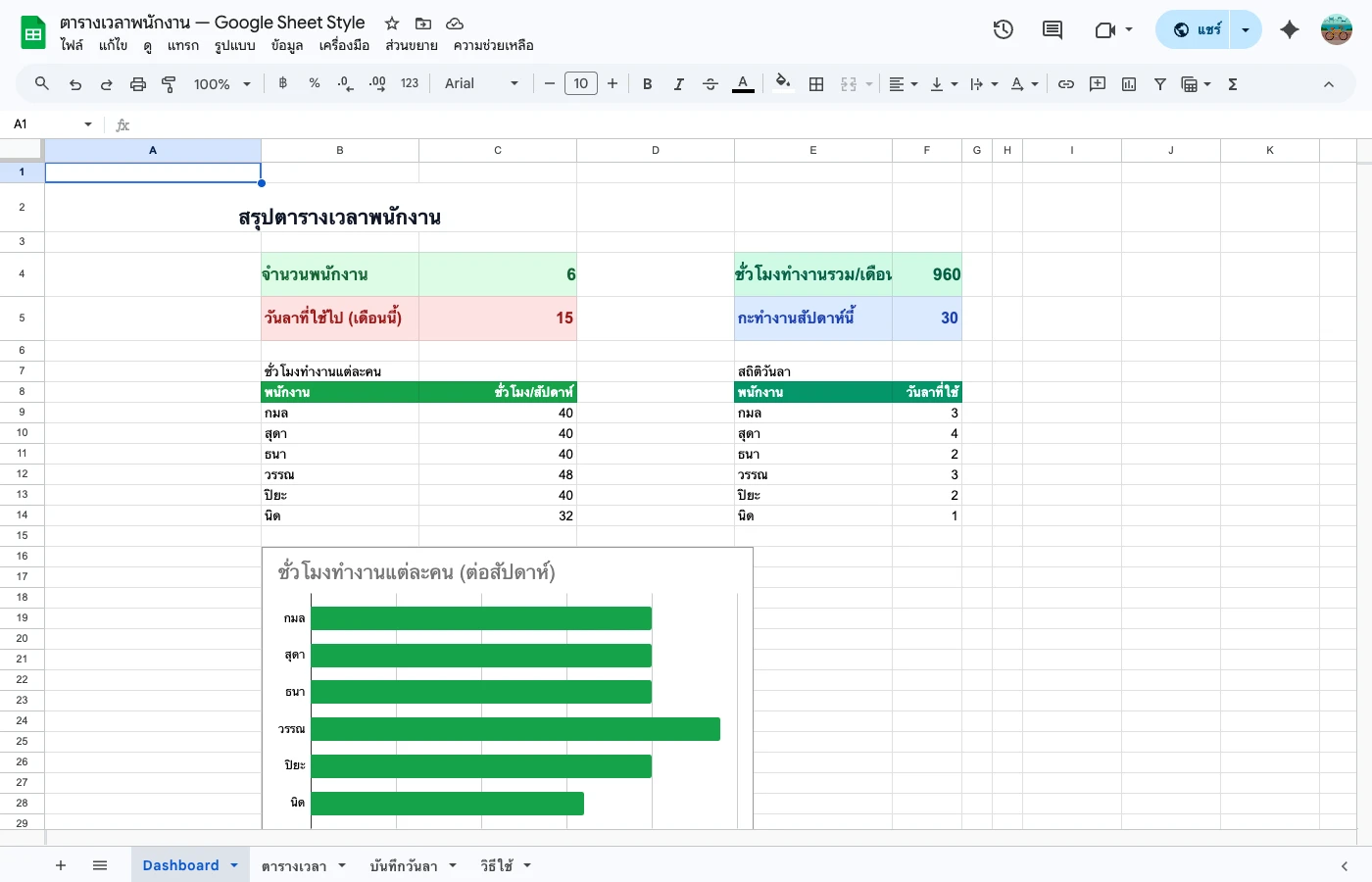
Task: Switch to the ตารางเวลา sheet tab
Action: coord(295,865)
